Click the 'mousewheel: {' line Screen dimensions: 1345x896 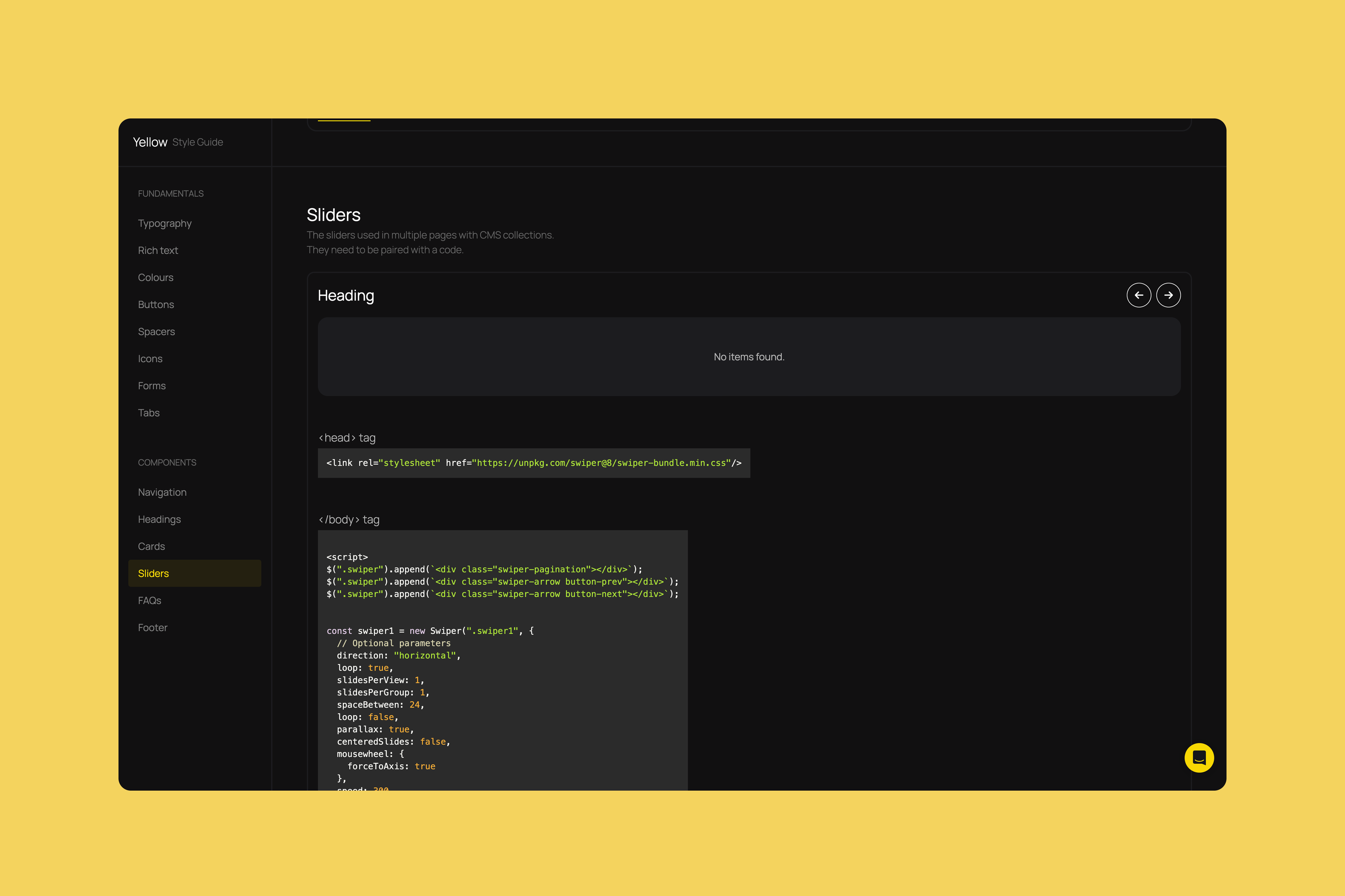370,754
